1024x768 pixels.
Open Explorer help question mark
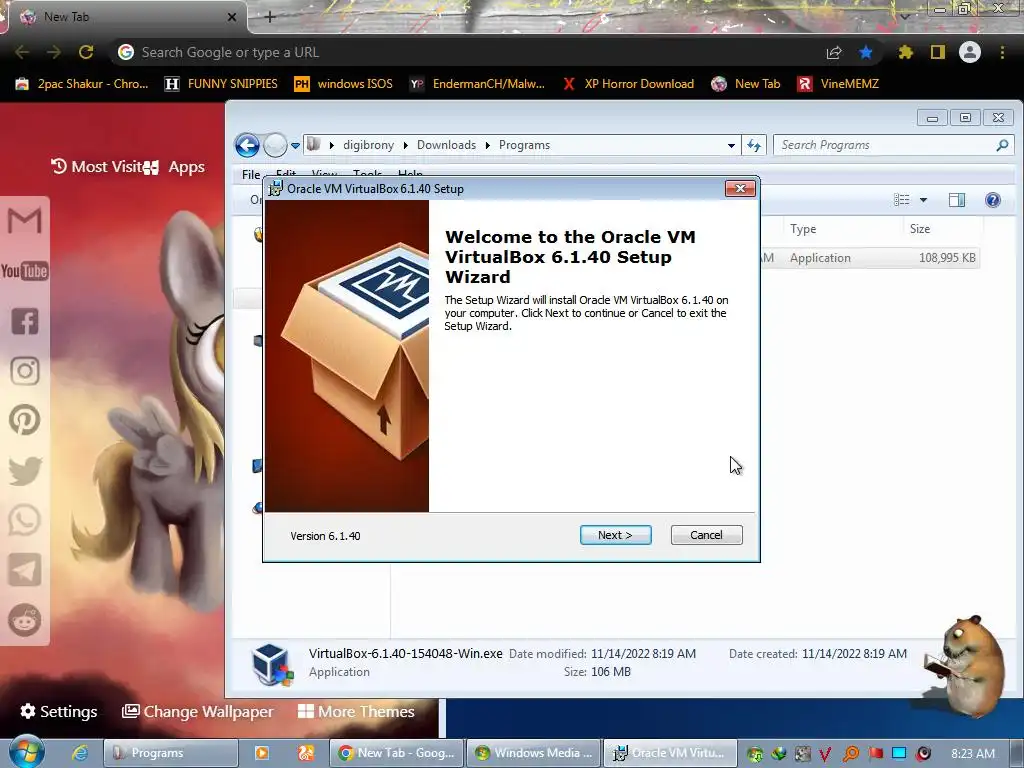point(993,200)
